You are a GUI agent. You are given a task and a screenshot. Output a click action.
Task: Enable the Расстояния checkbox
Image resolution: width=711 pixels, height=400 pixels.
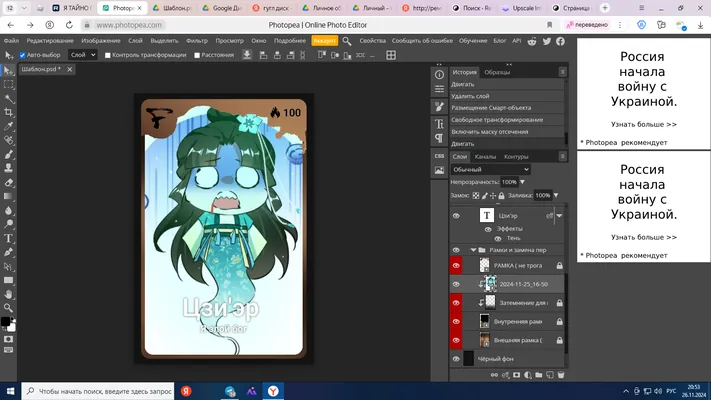point(197,55)
